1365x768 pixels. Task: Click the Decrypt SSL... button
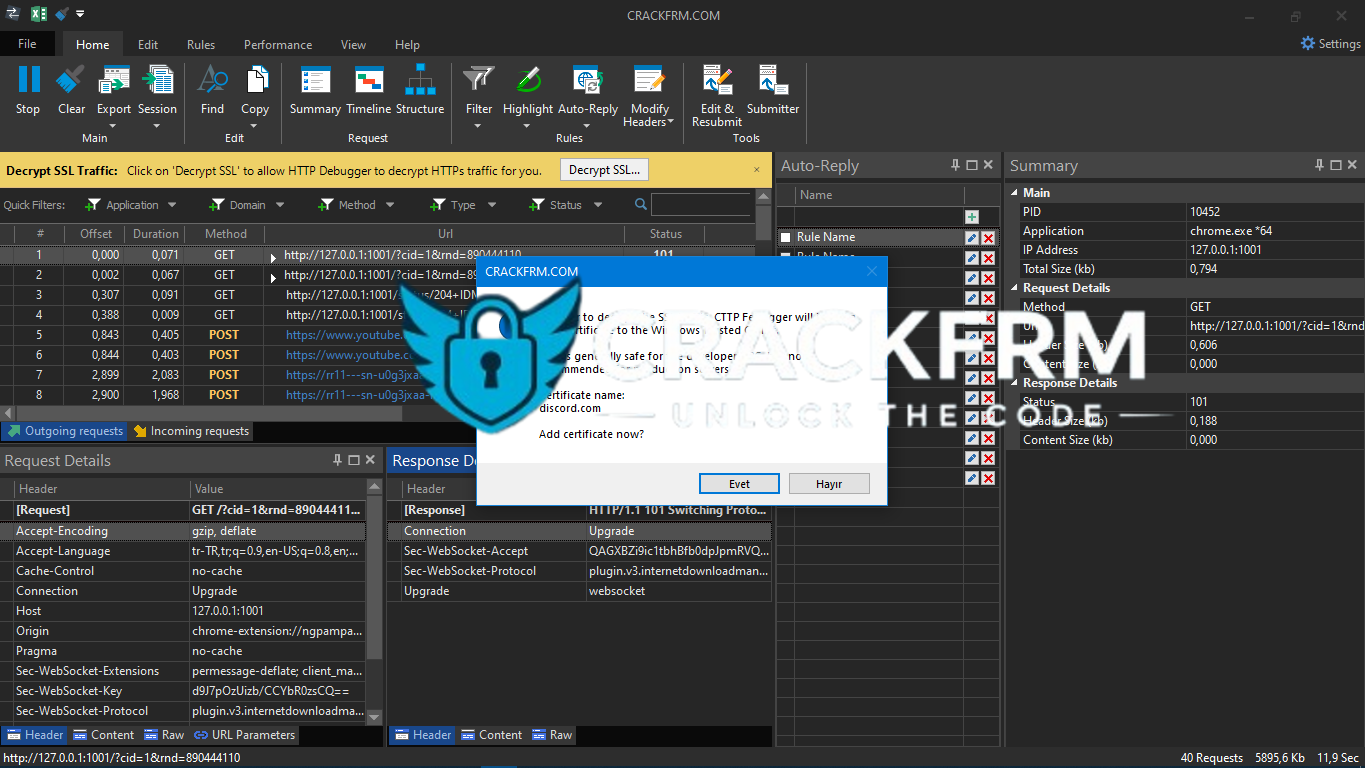pos(604,170)
